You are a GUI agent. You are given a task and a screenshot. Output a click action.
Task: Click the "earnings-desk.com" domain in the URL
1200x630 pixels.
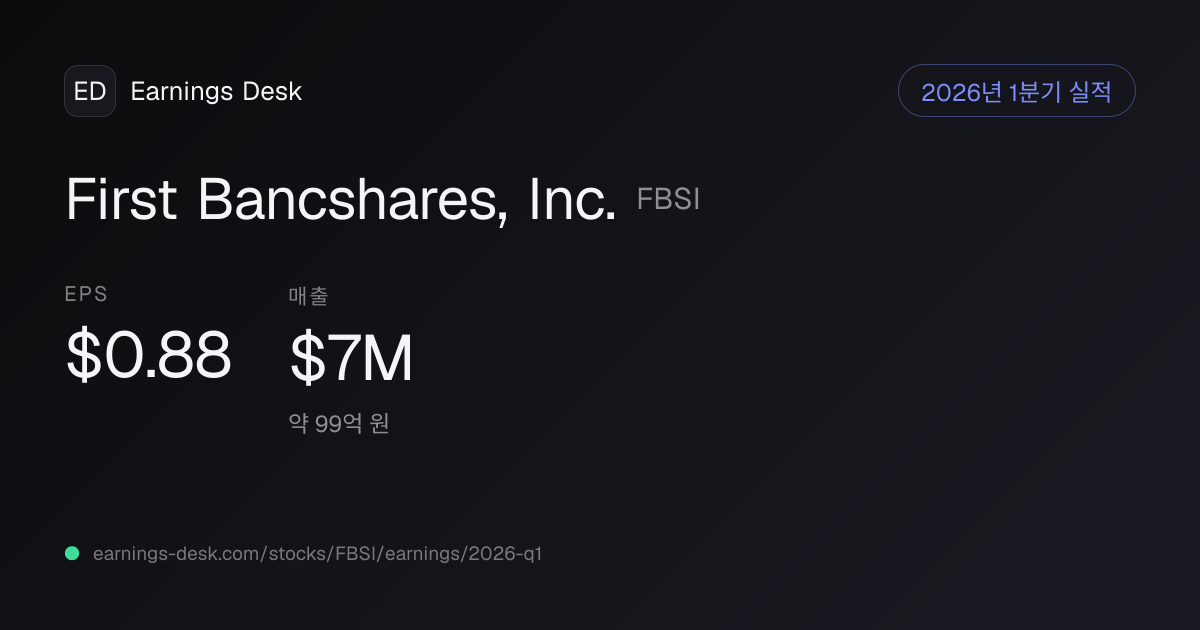(178, 553)
